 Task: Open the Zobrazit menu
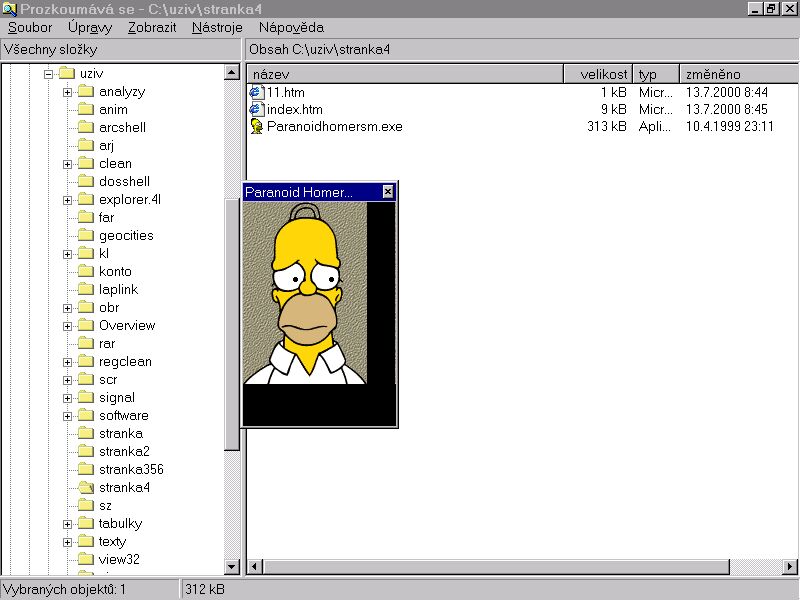(152, 28)
